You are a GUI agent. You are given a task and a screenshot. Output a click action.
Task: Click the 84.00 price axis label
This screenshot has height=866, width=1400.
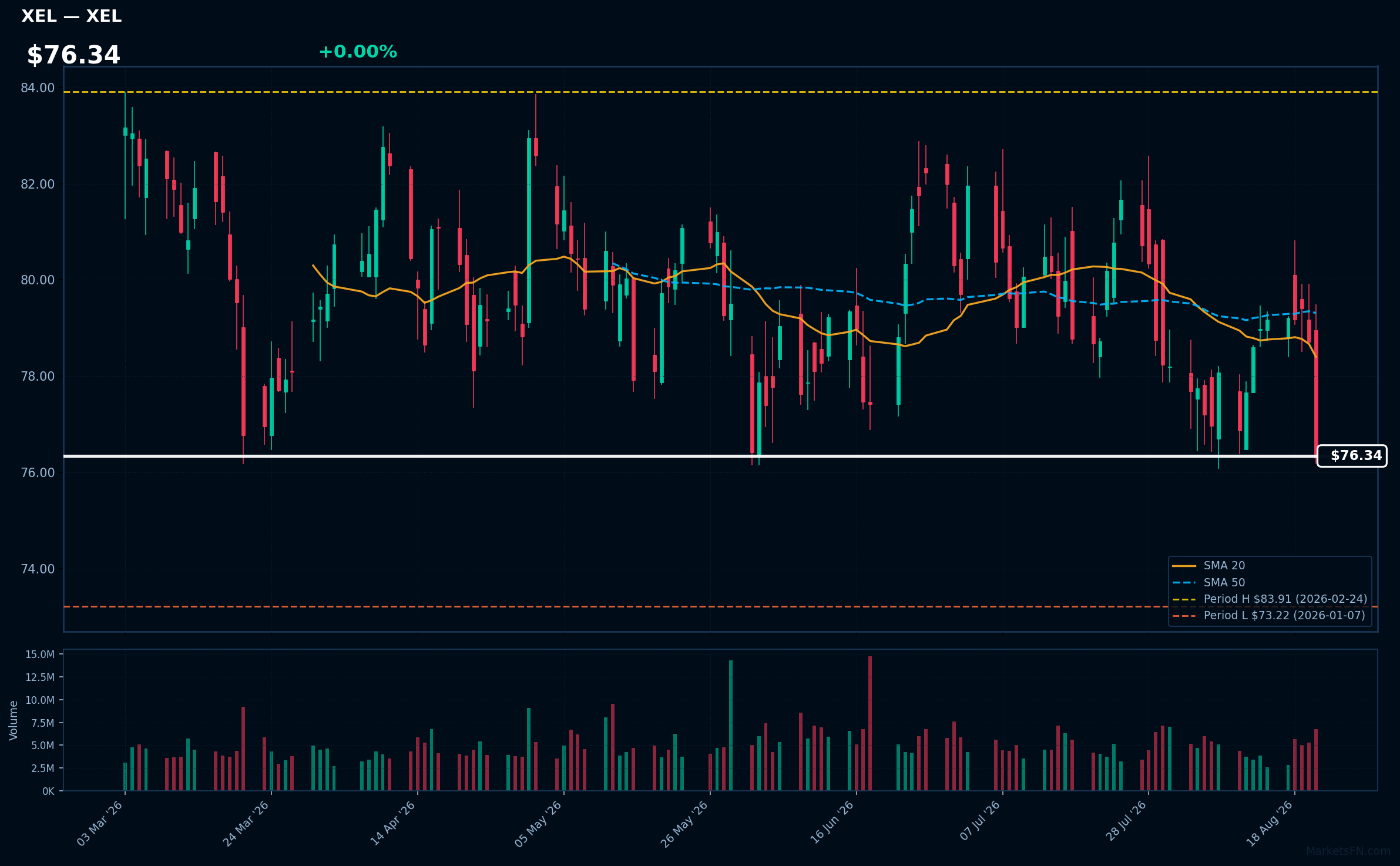pos(38,88)
